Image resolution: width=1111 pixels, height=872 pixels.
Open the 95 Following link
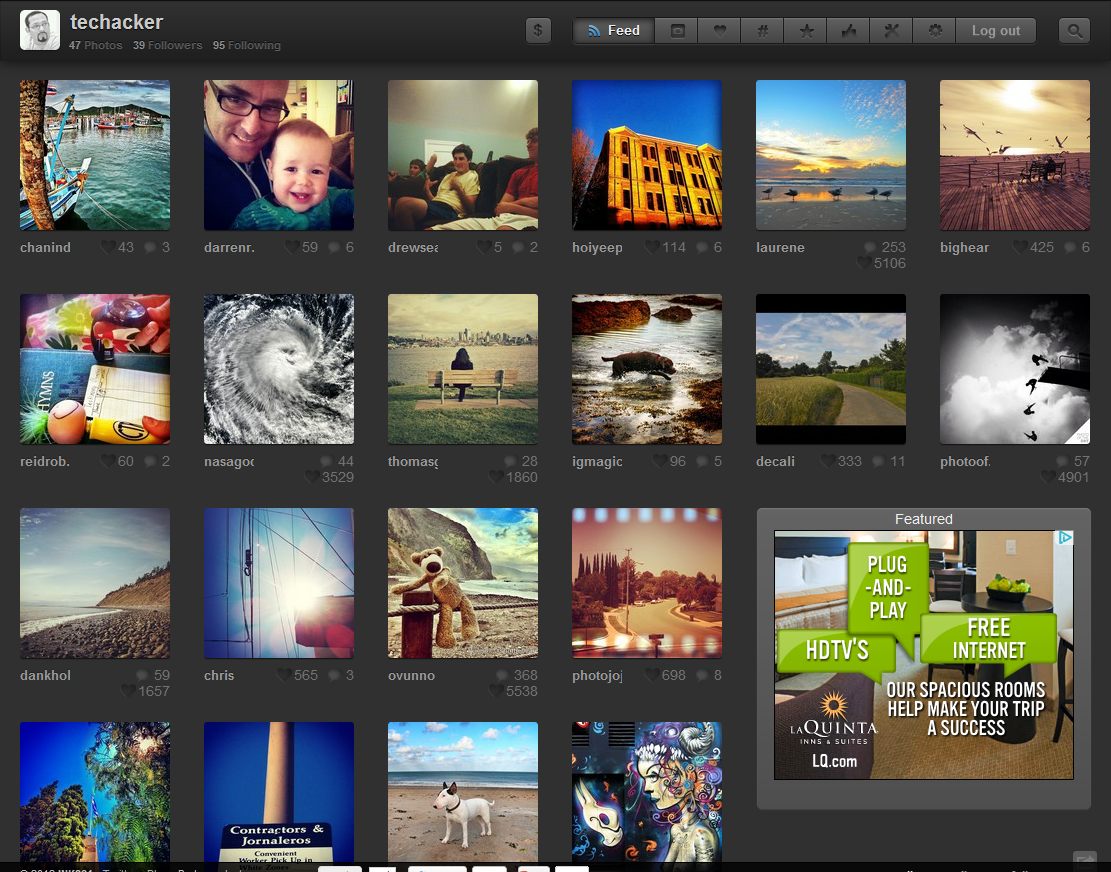pos(247,46)
